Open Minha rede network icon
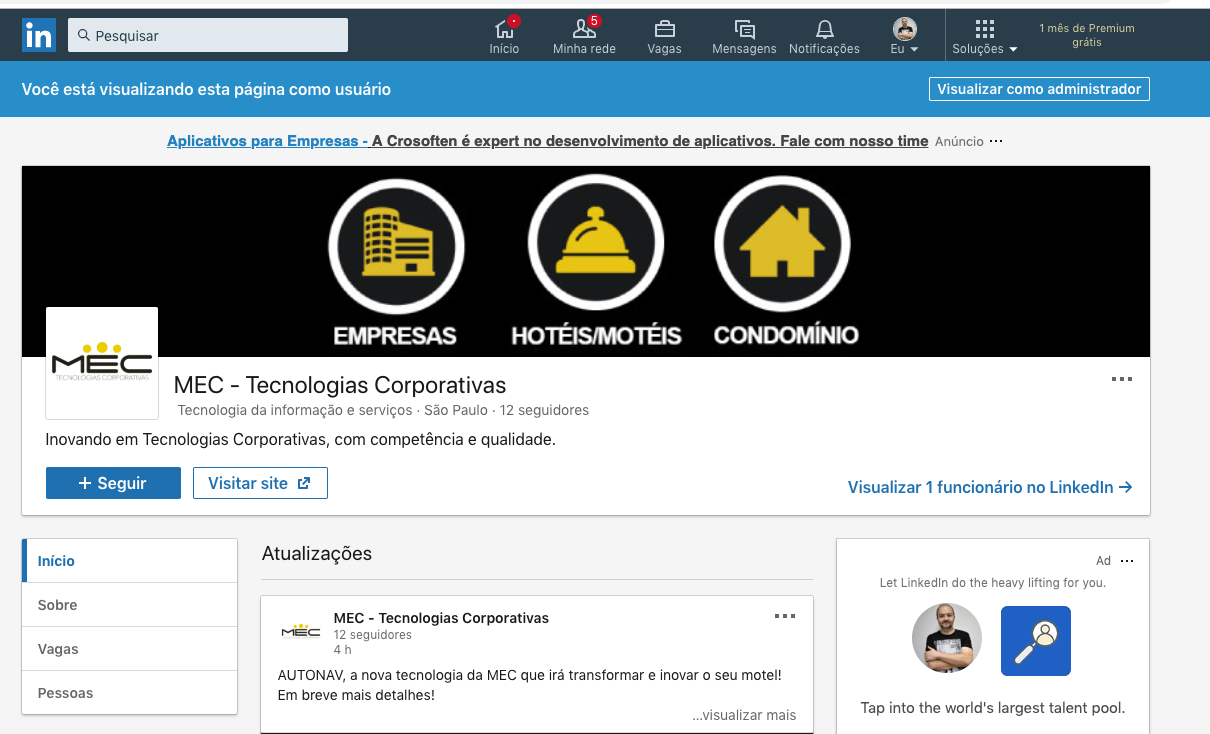This screenshot has width=1210, height=734. [x=584, y=36]
